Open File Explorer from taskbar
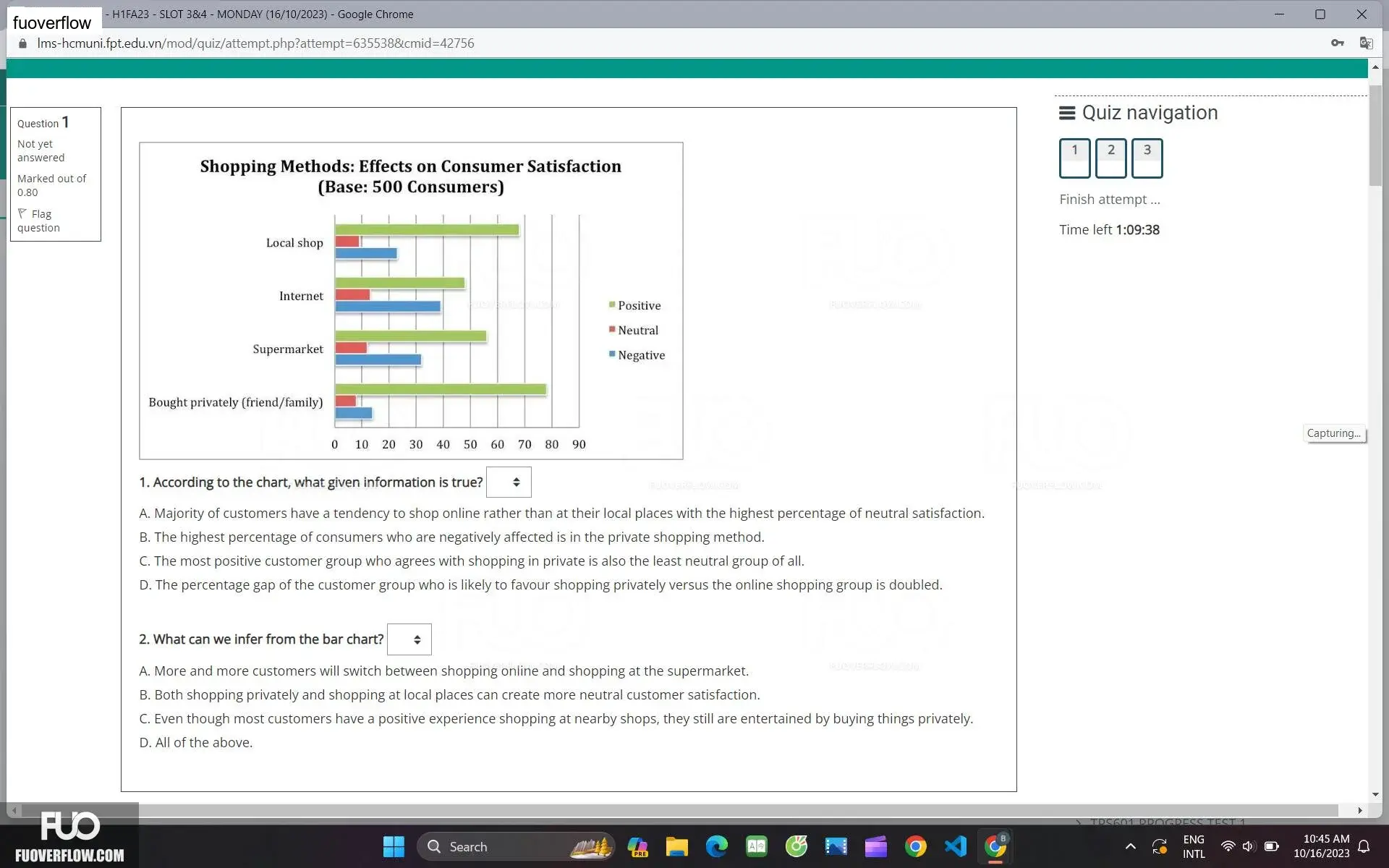This screenshot has height=868, width=1389. [x=677, y=846]
